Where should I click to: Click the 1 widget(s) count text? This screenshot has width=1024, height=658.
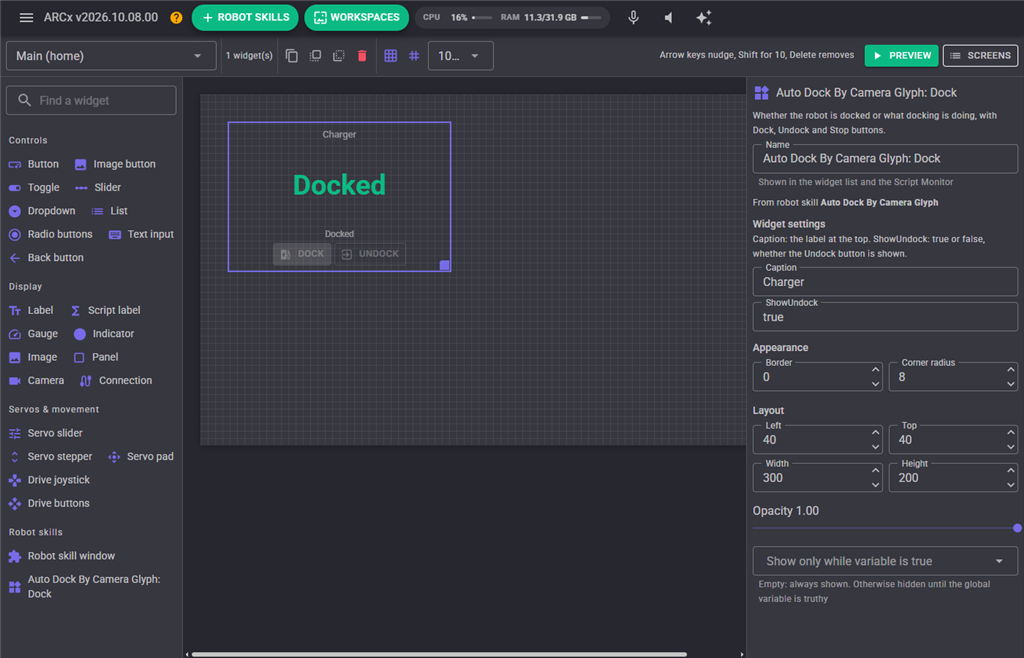point(249,56)
